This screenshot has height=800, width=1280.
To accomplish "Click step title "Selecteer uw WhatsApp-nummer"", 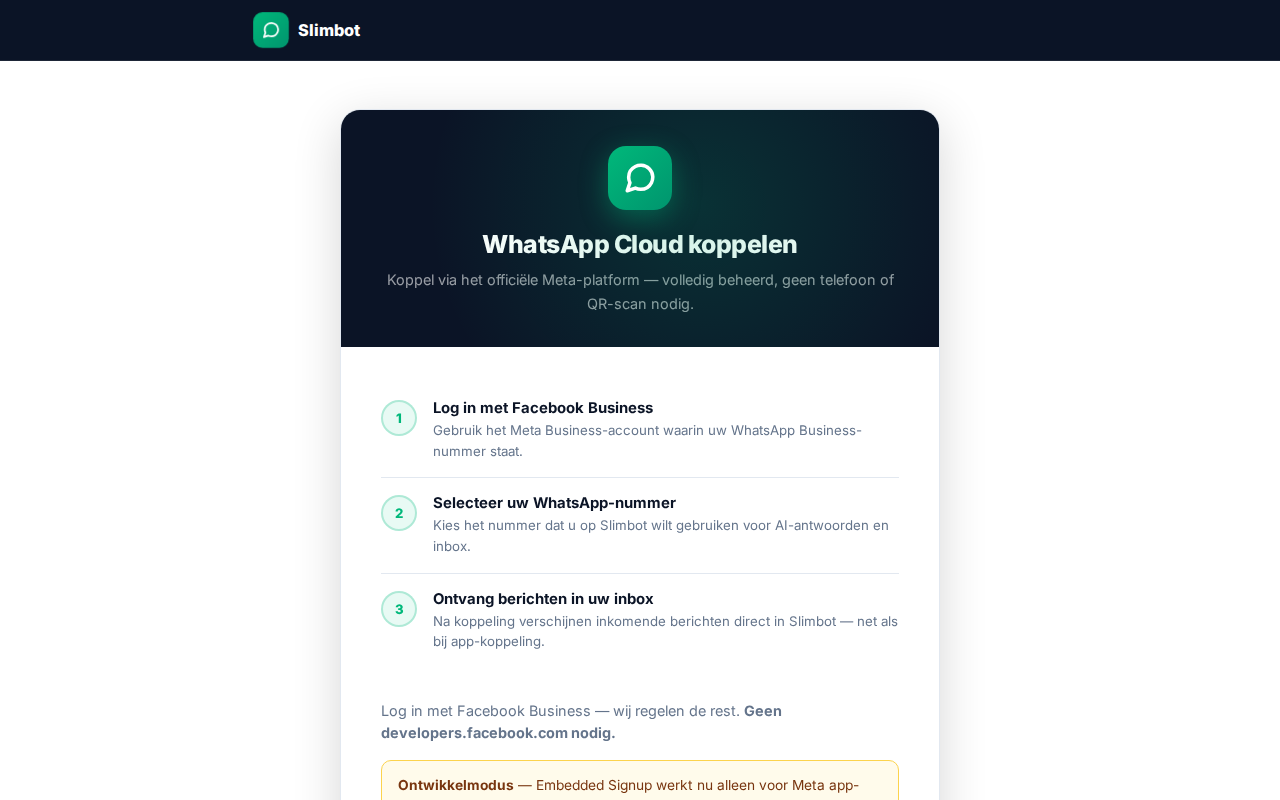I will tap(554, 503).
